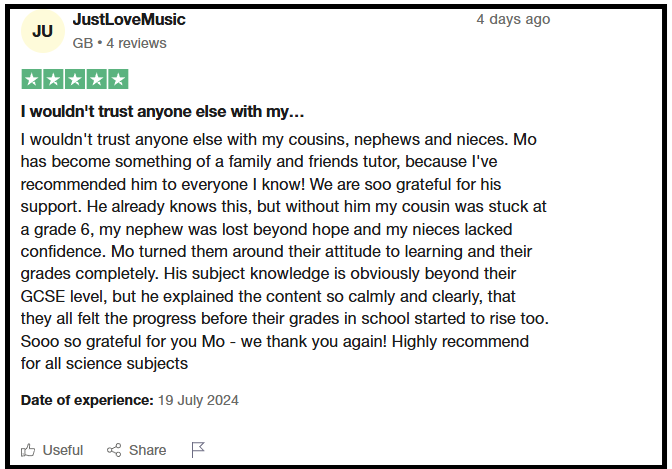Click the 'Share' label text

click(x=147, y=450)
